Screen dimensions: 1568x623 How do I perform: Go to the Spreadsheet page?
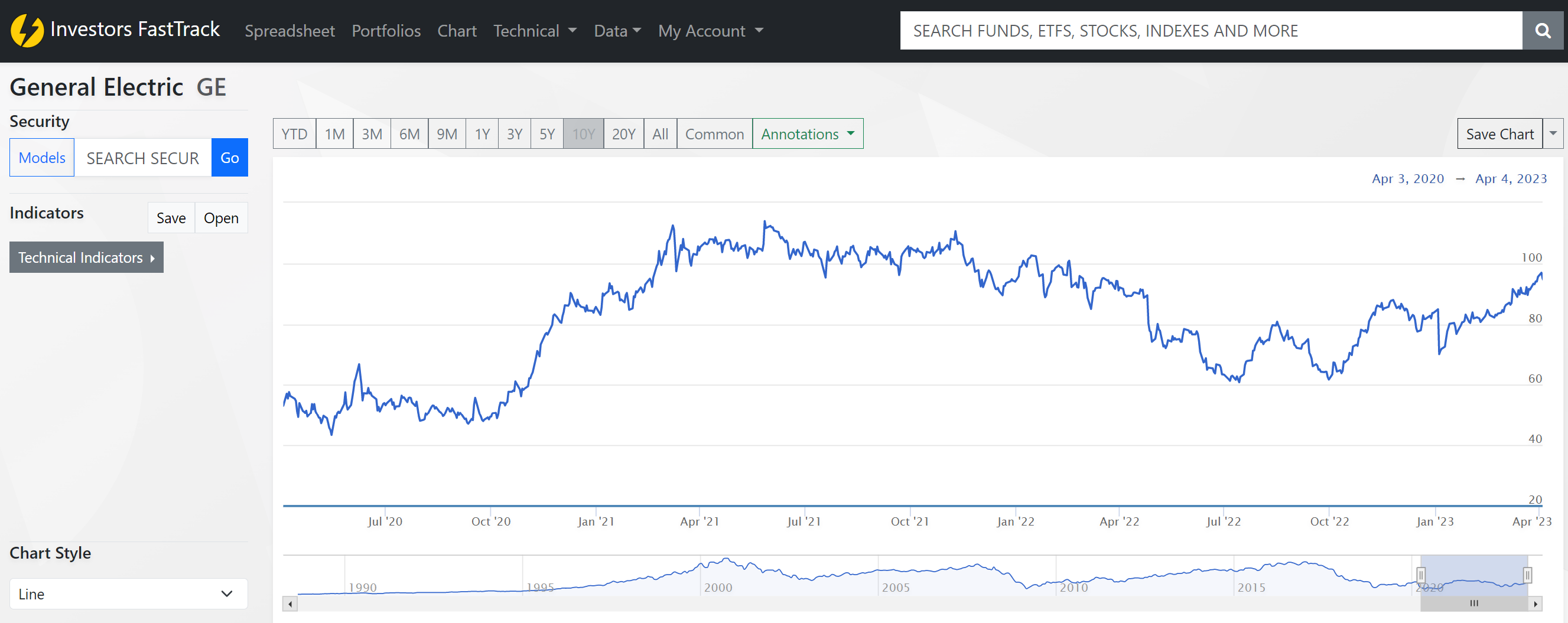[x=289, y=31]
